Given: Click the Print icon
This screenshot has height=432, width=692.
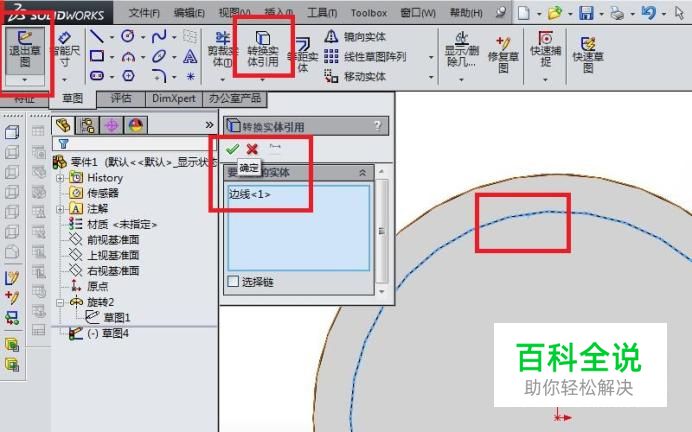Looking at the screenshot, I should click(x=617, y=14).
